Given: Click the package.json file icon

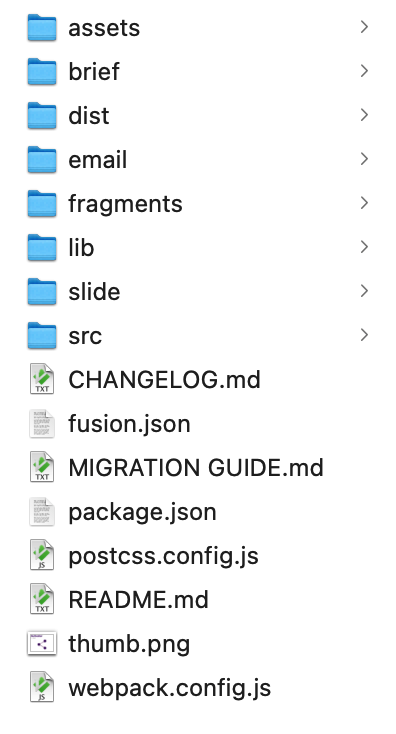Looking at the screenshot, I should (42, 511).
